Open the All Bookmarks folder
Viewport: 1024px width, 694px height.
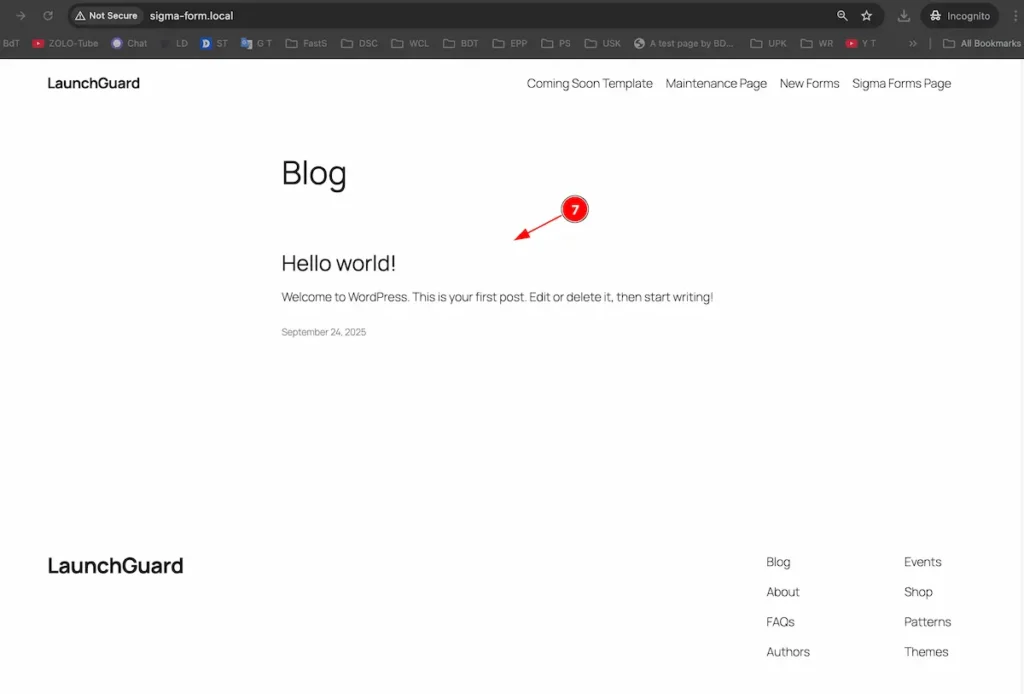[982, 43]
